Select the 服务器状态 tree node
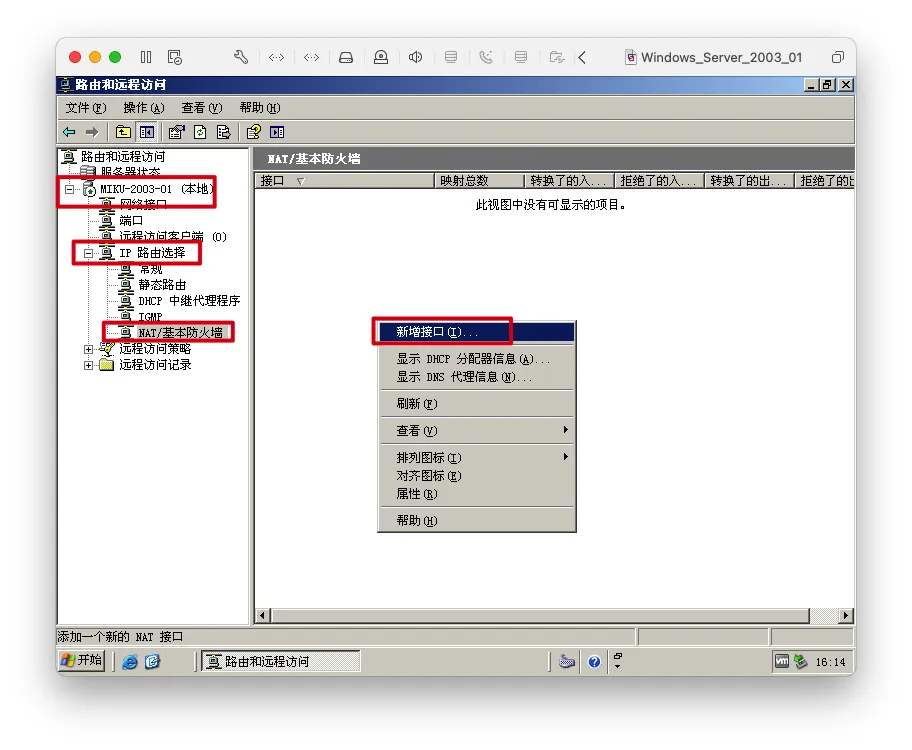This screenshot has height=750, width=912. coord(130,172)
